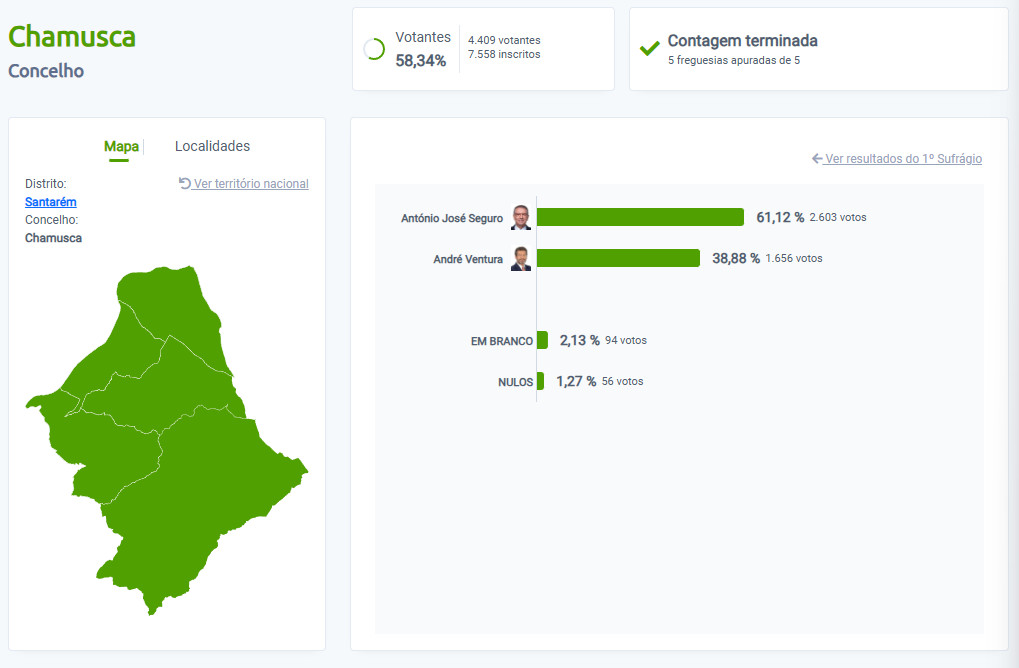Click António José Seguro's green result bar

(640, 217)
